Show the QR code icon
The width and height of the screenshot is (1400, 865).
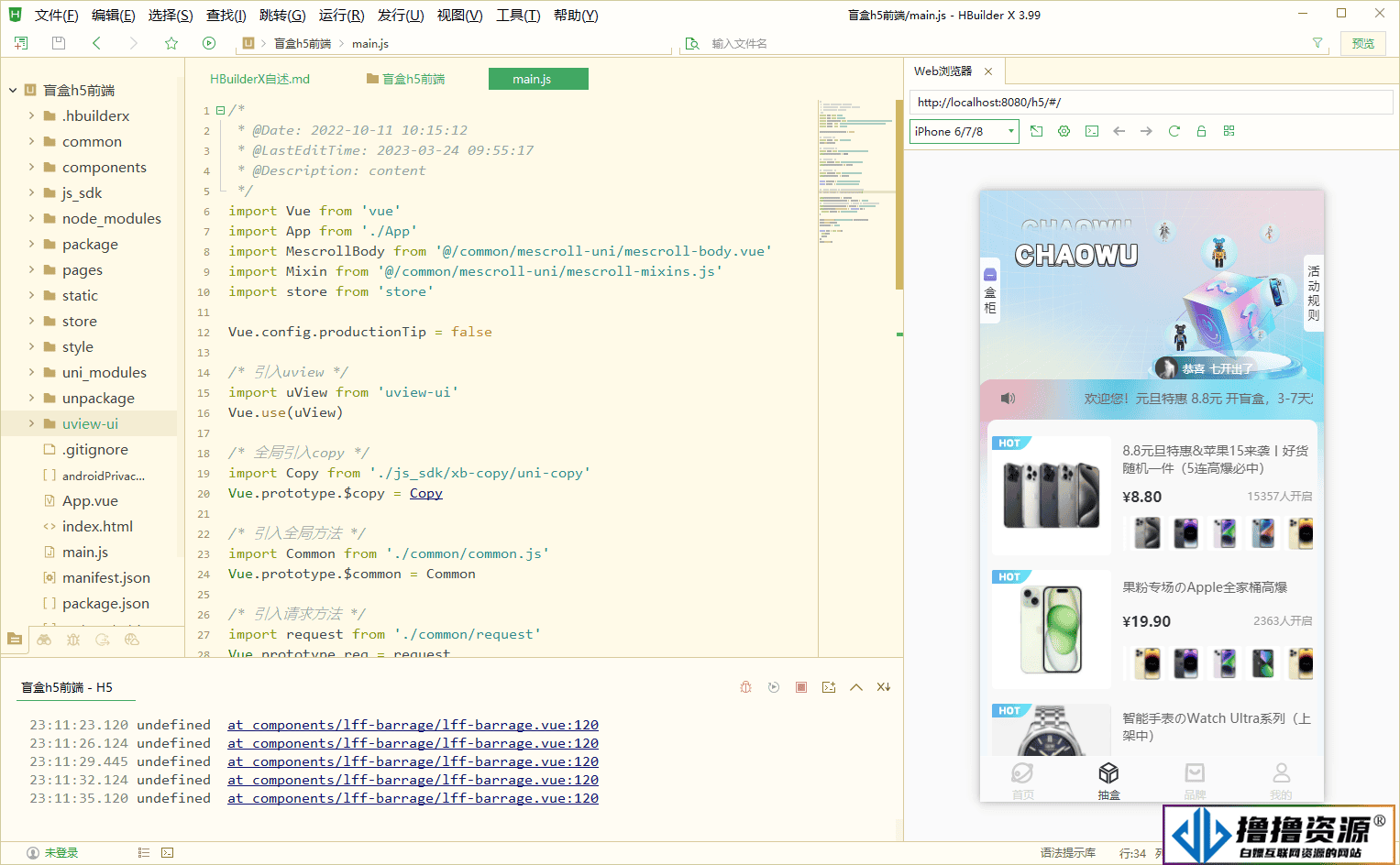1229,131
